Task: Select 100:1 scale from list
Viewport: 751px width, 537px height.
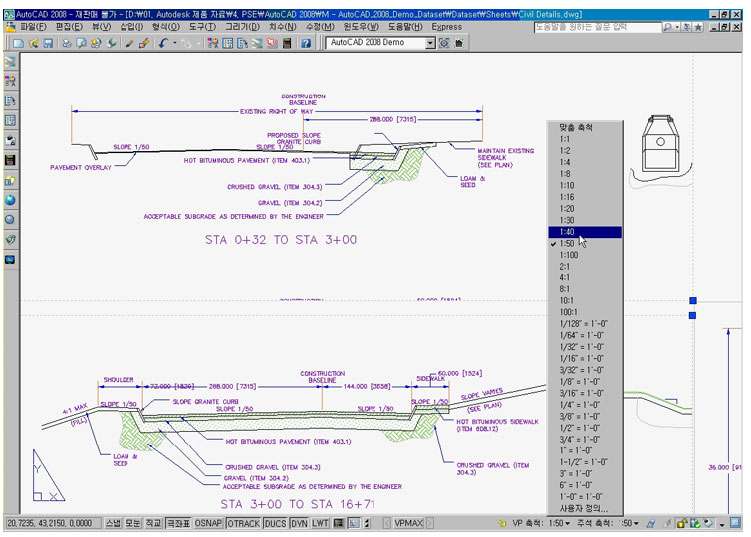Action: tap(585, 312)
